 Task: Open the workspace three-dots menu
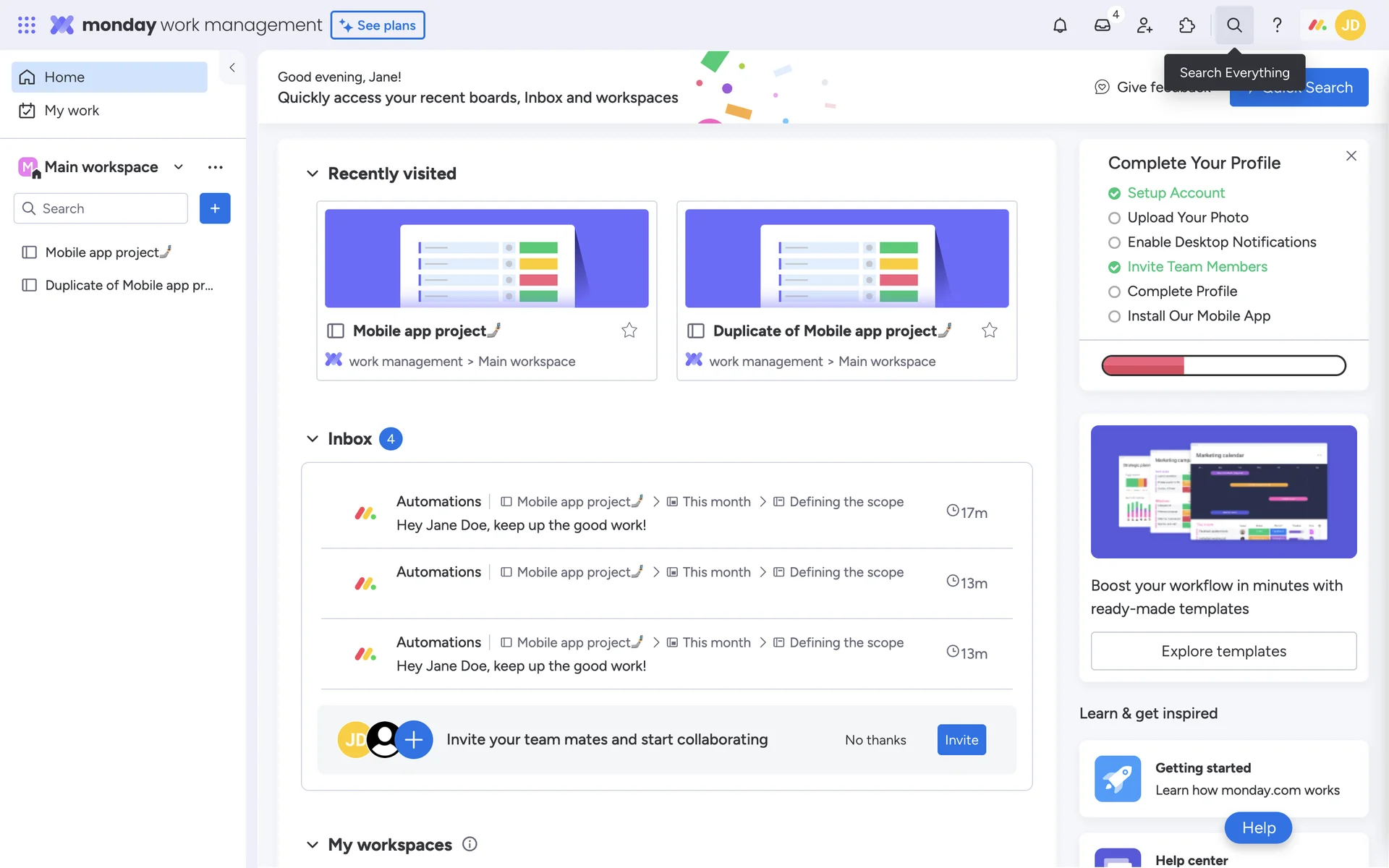(x=215, y=167)
